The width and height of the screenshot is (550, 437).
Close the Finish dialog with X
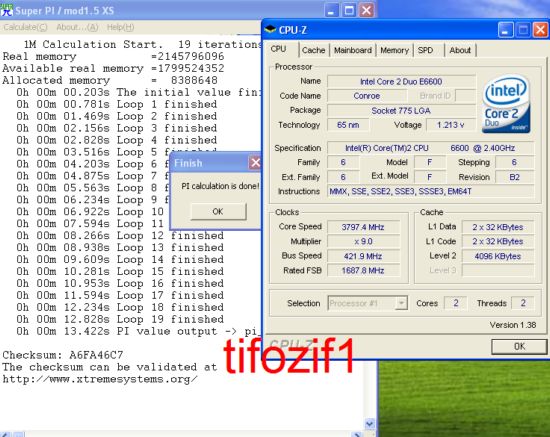(x=255, y=162)
